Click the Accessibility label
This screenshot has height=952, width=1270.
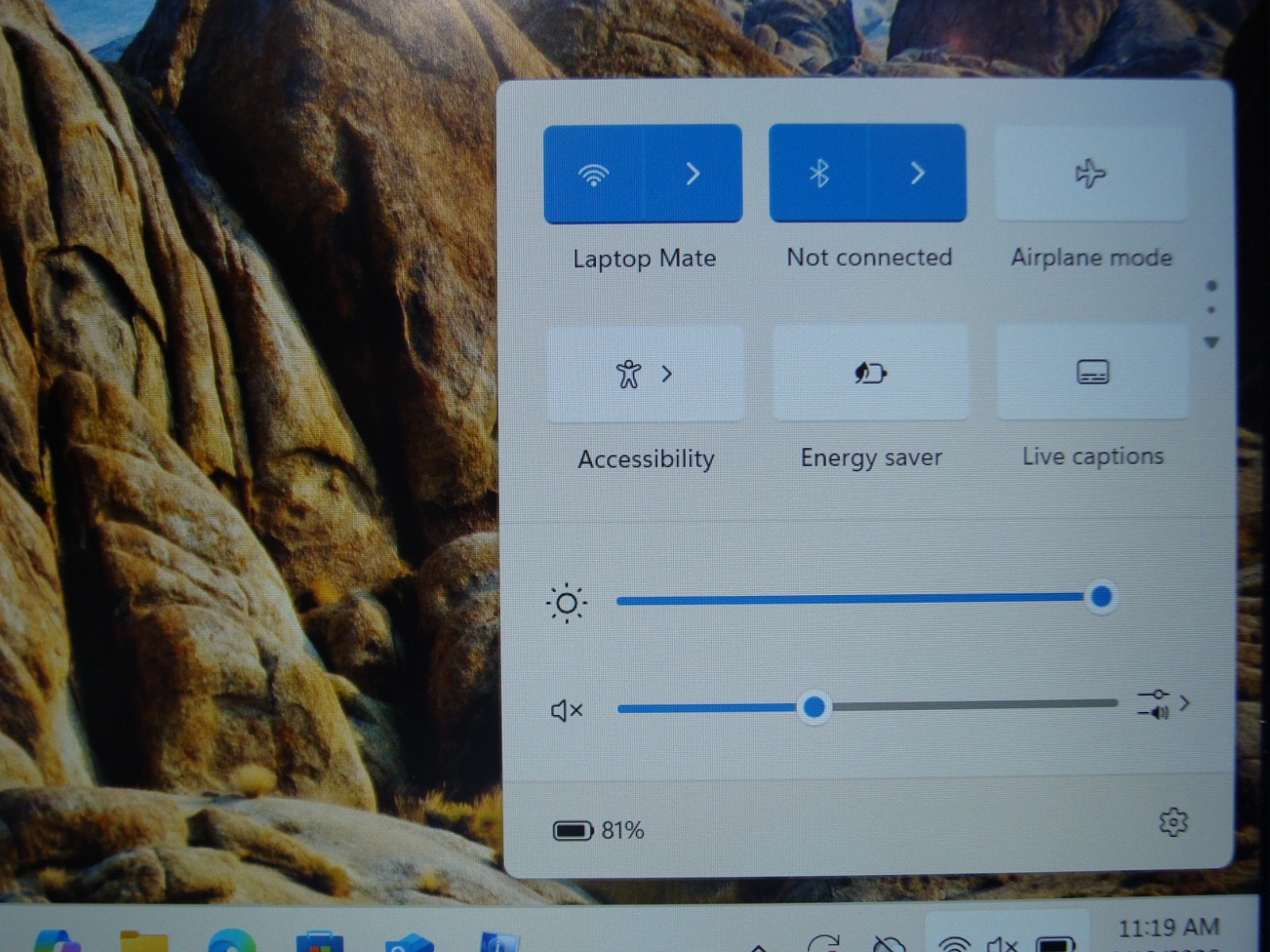[646, 459]
